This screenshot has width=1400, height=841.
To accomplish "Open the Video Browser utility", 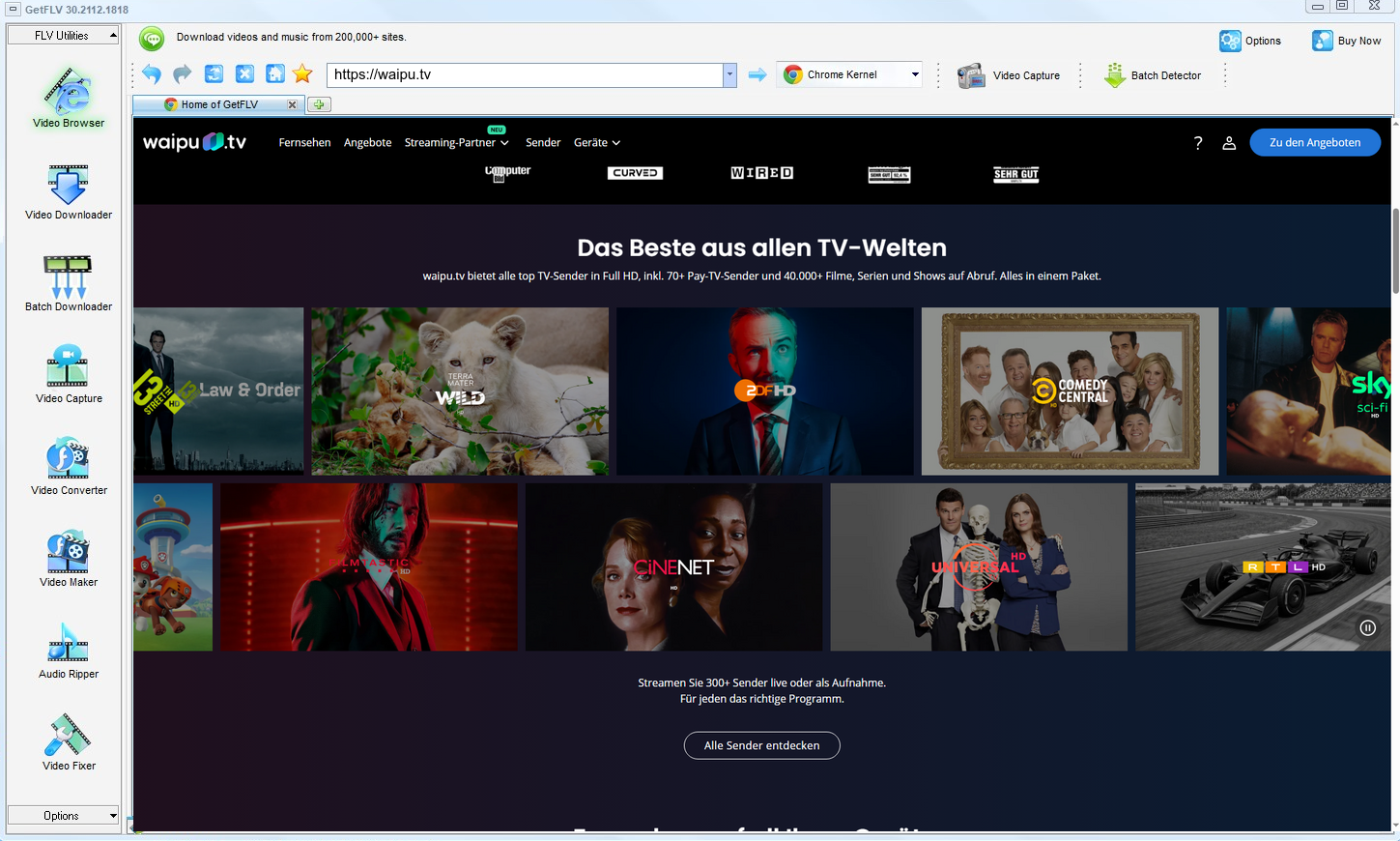I will pyautogui.click(x=68, y=98).
